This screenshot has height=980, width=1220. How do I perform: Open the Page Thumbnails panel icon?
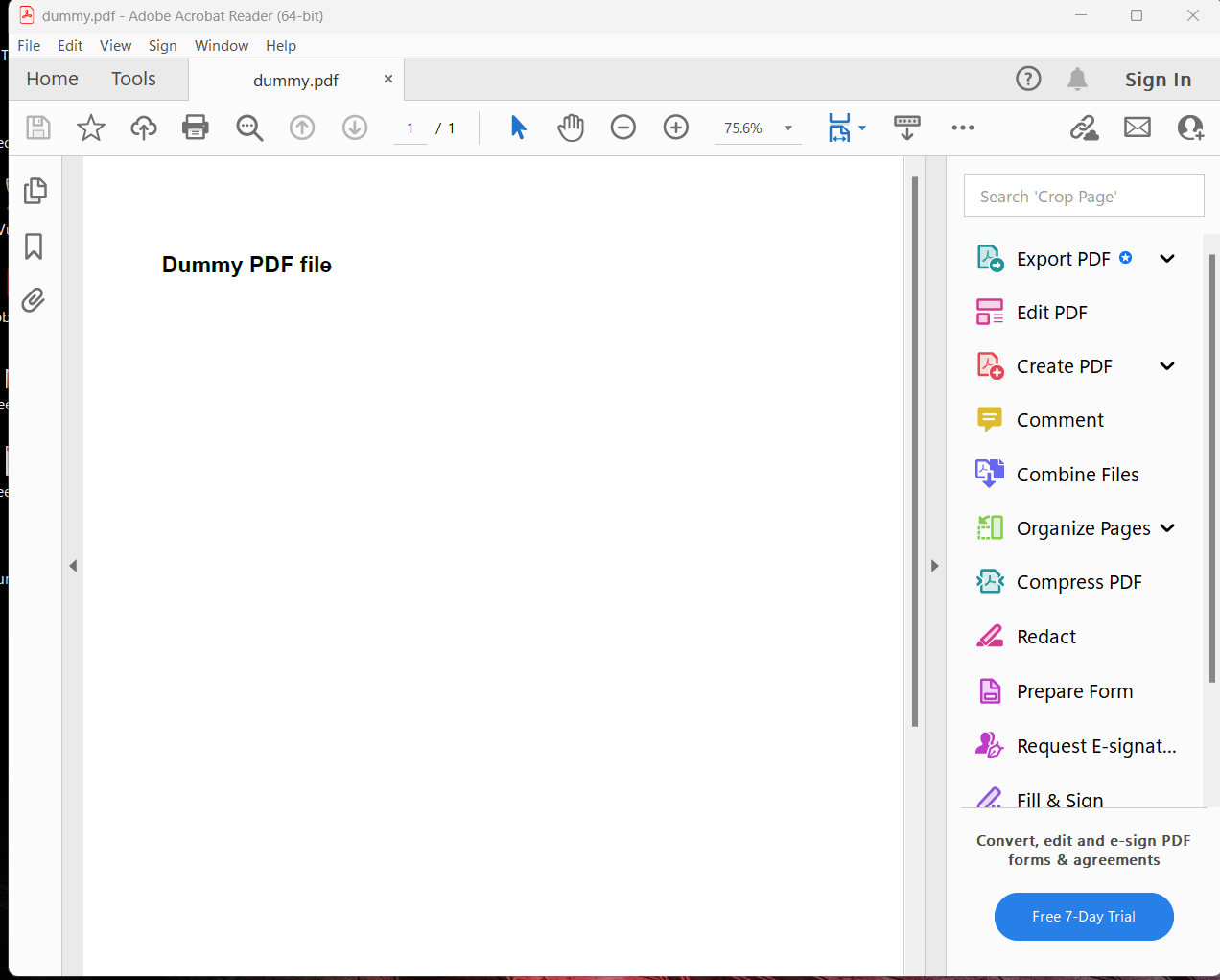[x=35, y=191]
